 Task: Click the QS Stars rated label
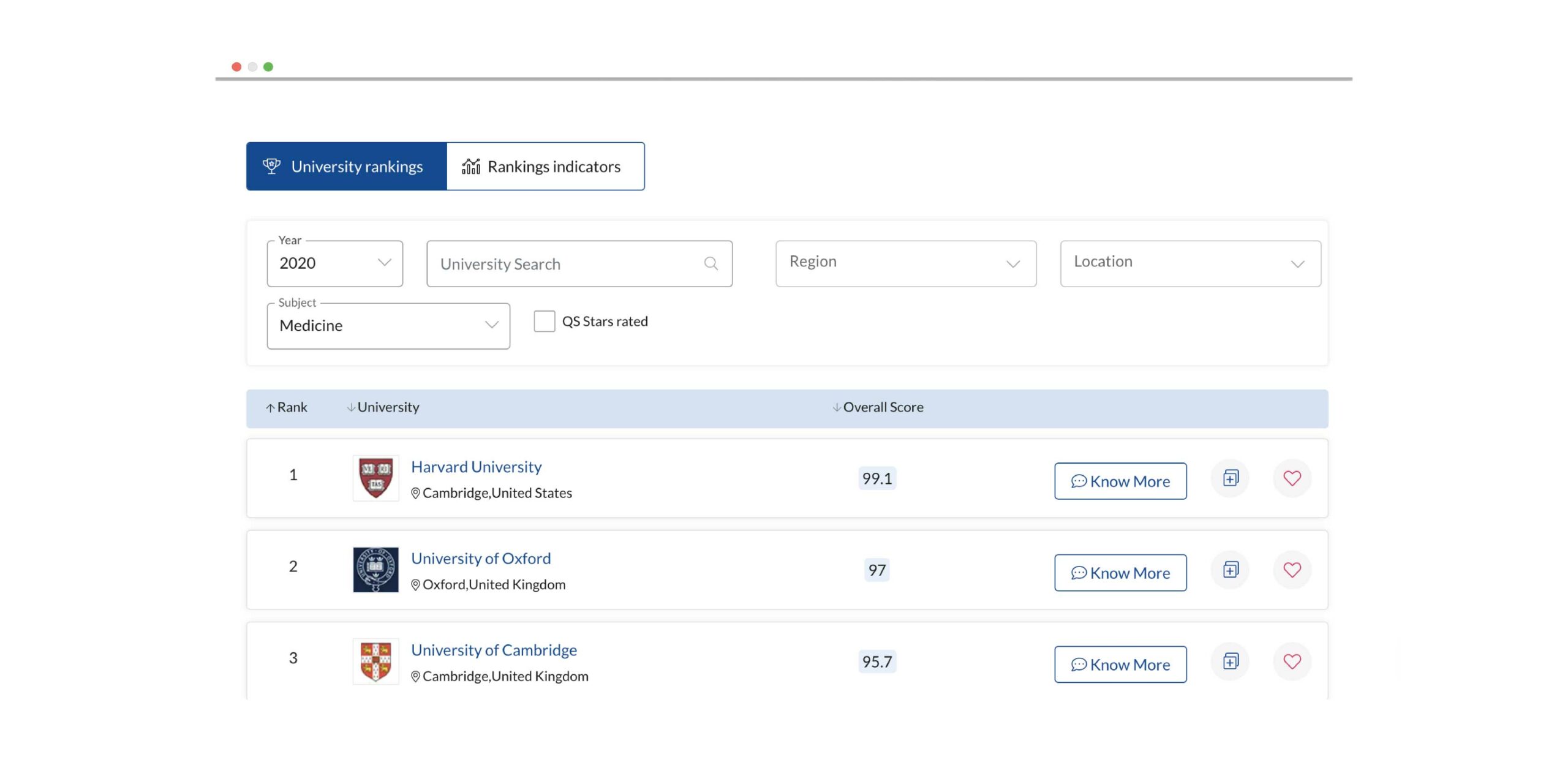[605, 322]
